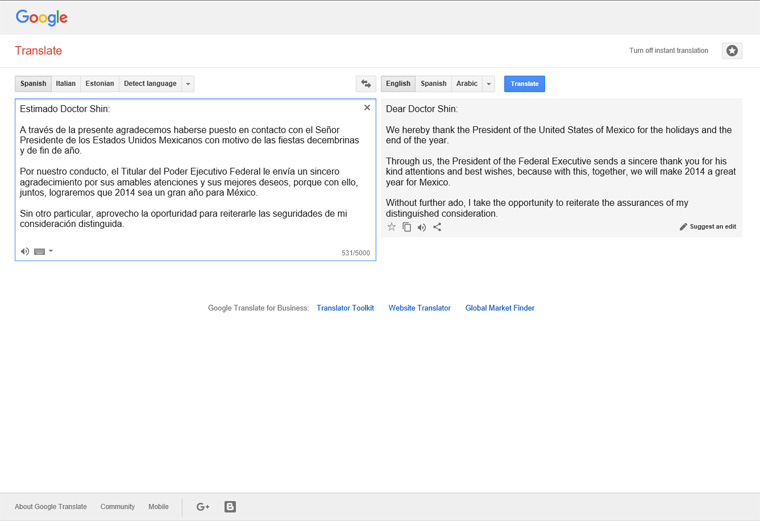The height and width of the screenshot is (521, 760).
Task: Select Arabic as target language
Action: [467, 83]
